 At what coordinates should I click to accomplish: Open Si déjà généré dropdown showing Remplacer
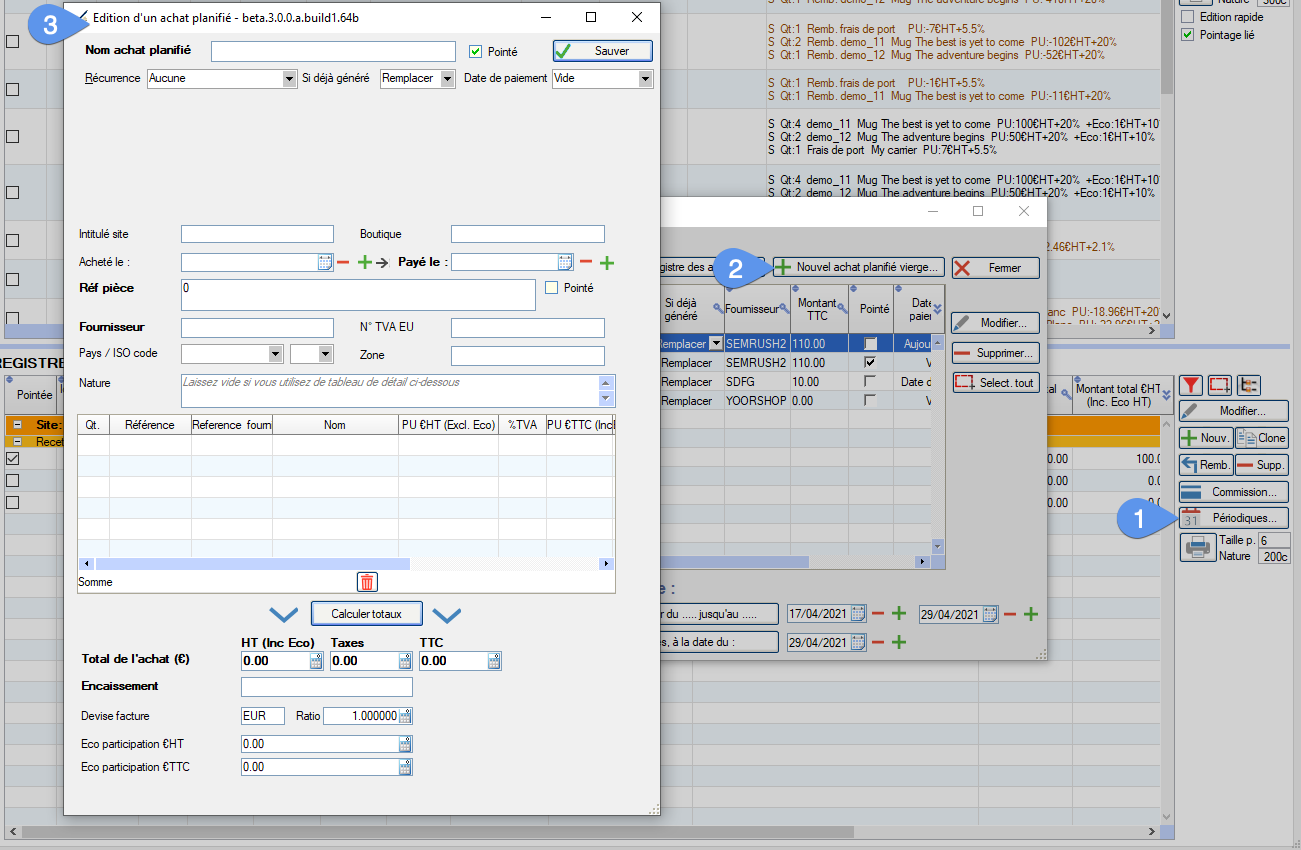coord(447,78)
